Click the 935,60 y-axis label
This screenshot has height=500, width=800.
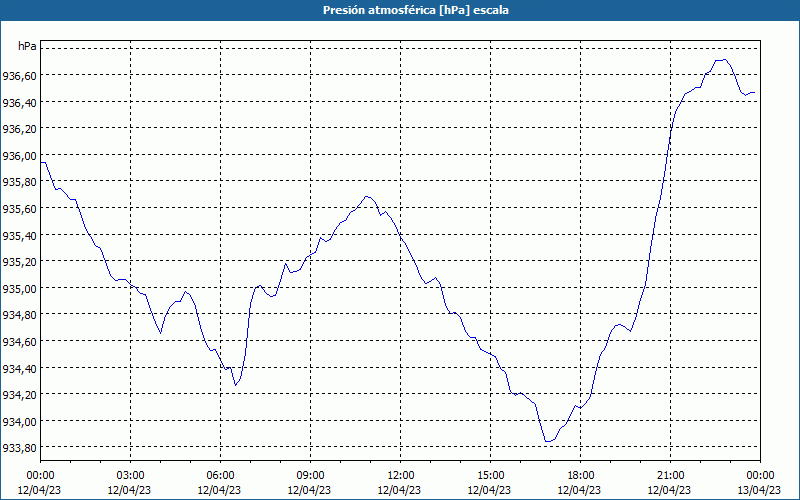tap(19, 209)
